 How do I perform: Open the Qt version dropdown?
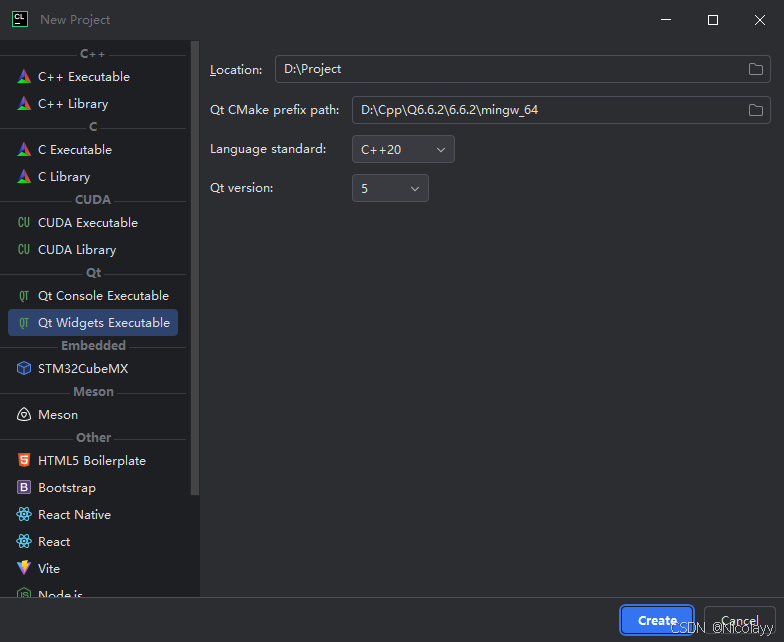coord(390,188)
